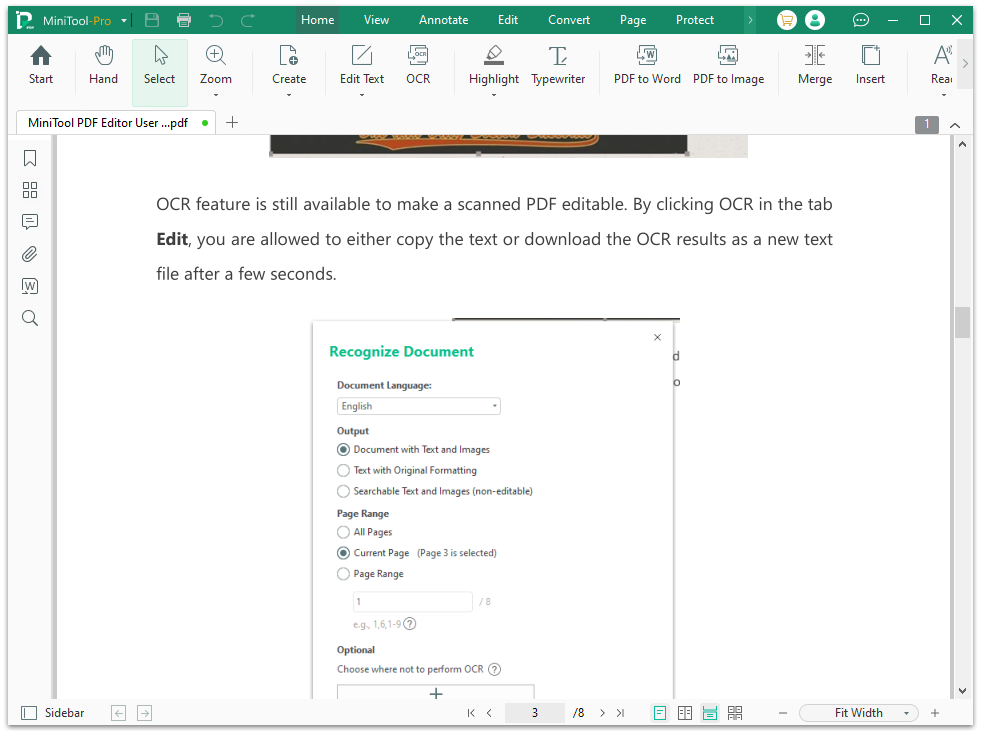Open the user account icon
The image size is (981, 731).
click(815, 20)
